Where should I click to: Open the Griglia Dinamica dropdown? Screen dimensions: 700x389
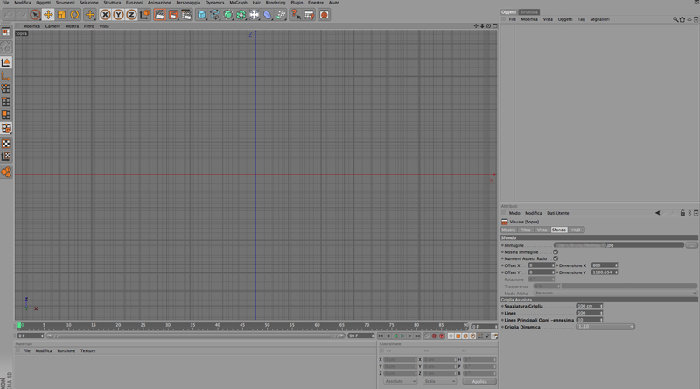point(605,327)
